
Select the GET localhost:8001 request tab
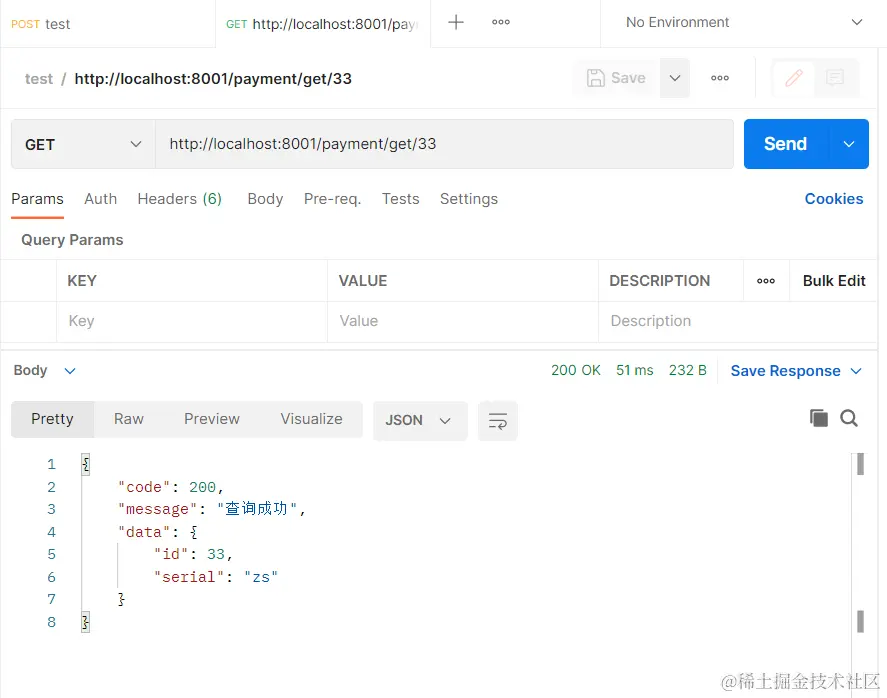pos(322,24)
